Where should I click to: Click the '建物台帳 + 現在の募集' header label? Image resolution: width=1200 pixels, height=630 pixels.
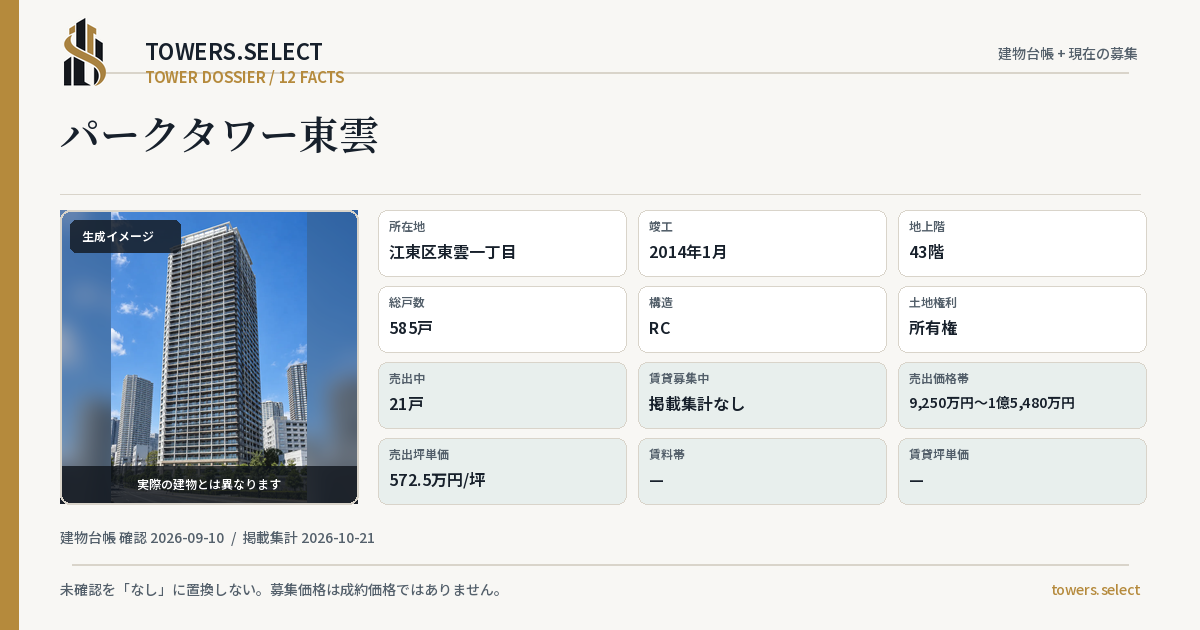click(1068, 54)
